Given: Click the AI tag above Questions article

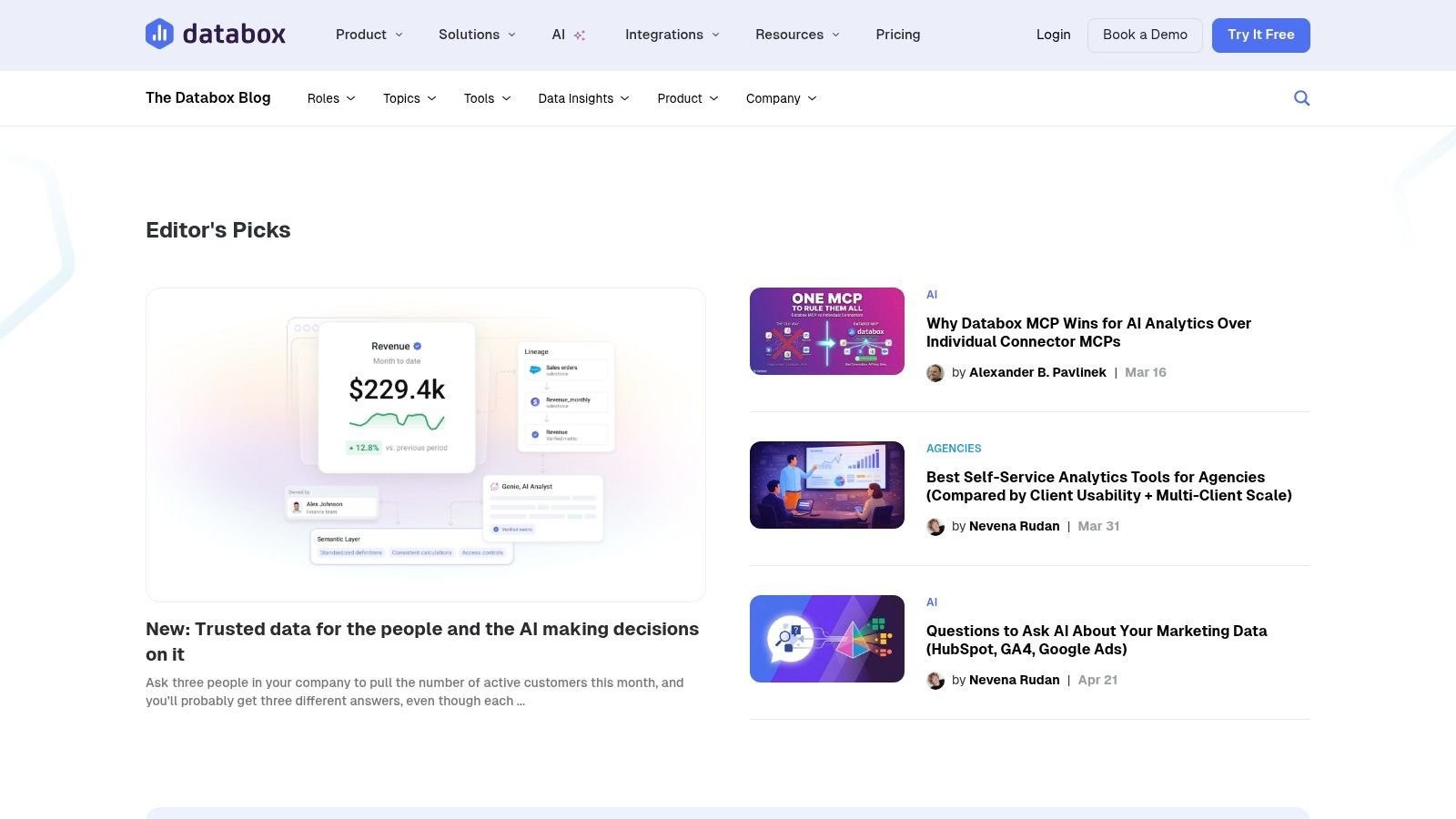Looking at the screenshot, I should click(932, 602).
